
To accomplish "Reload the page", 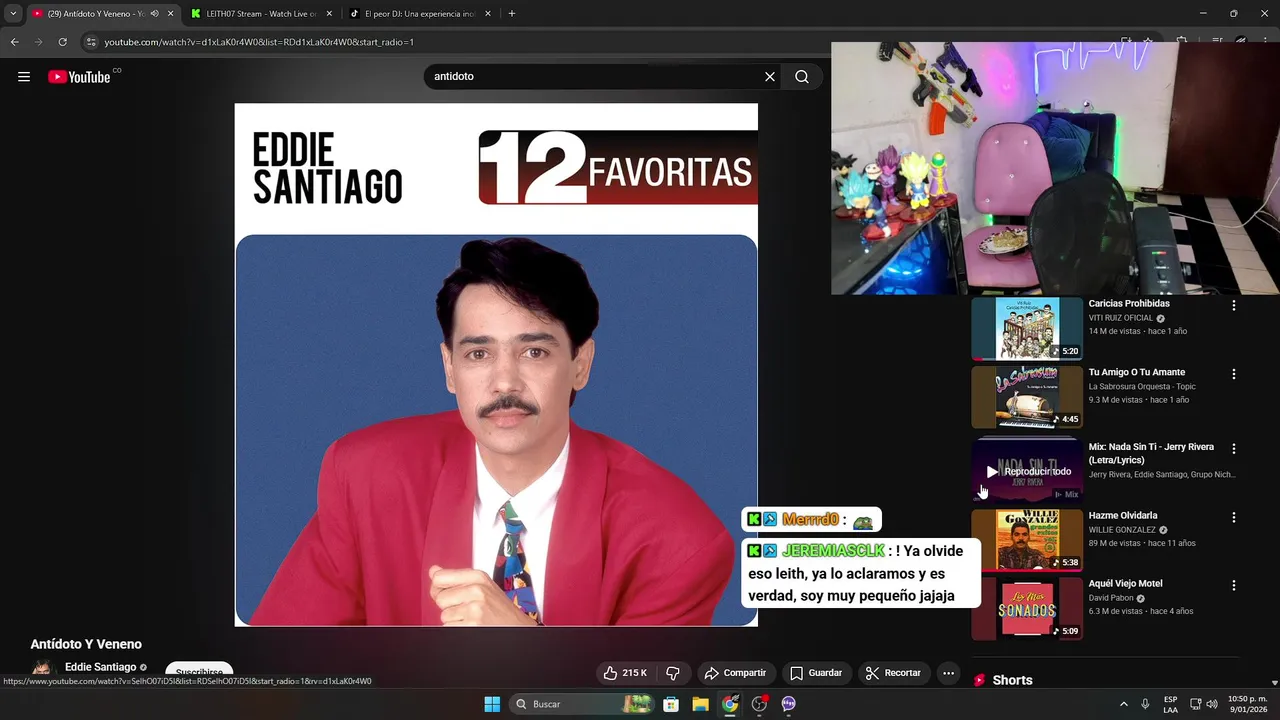I will point(62,42).
